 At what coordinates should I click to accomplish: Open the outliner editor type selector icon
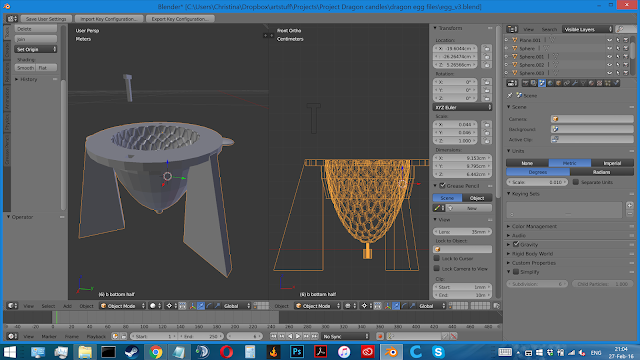512,29
